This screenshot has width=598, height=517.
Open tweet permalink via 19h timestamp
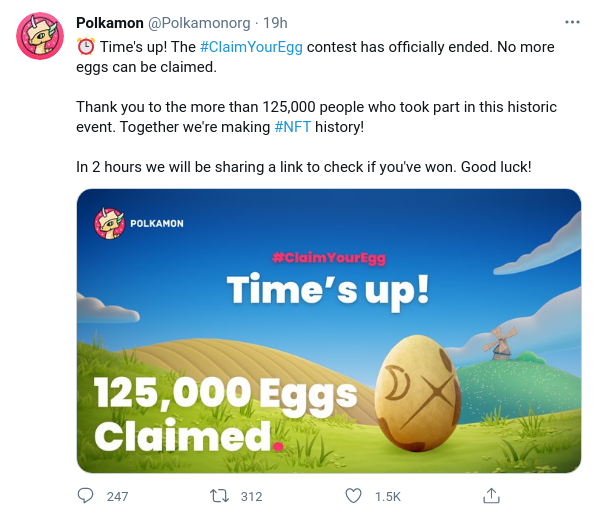(275, 23)
